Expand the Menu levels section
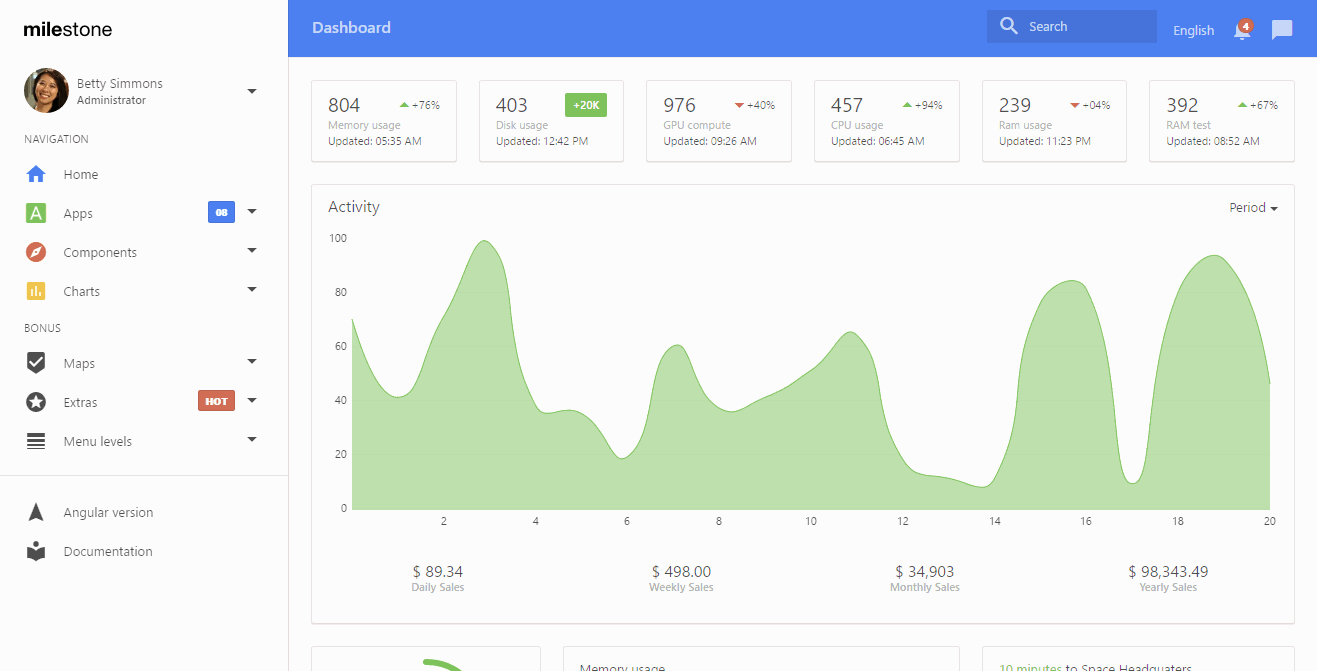Viewport: 1317px width, 671px height. pos(251,440)
